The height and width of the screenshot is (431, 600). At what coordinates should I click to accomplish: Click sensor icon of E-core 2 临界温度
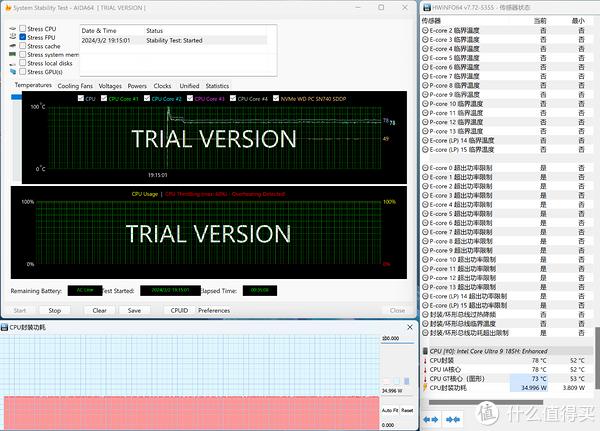click(x=425, y=30)
